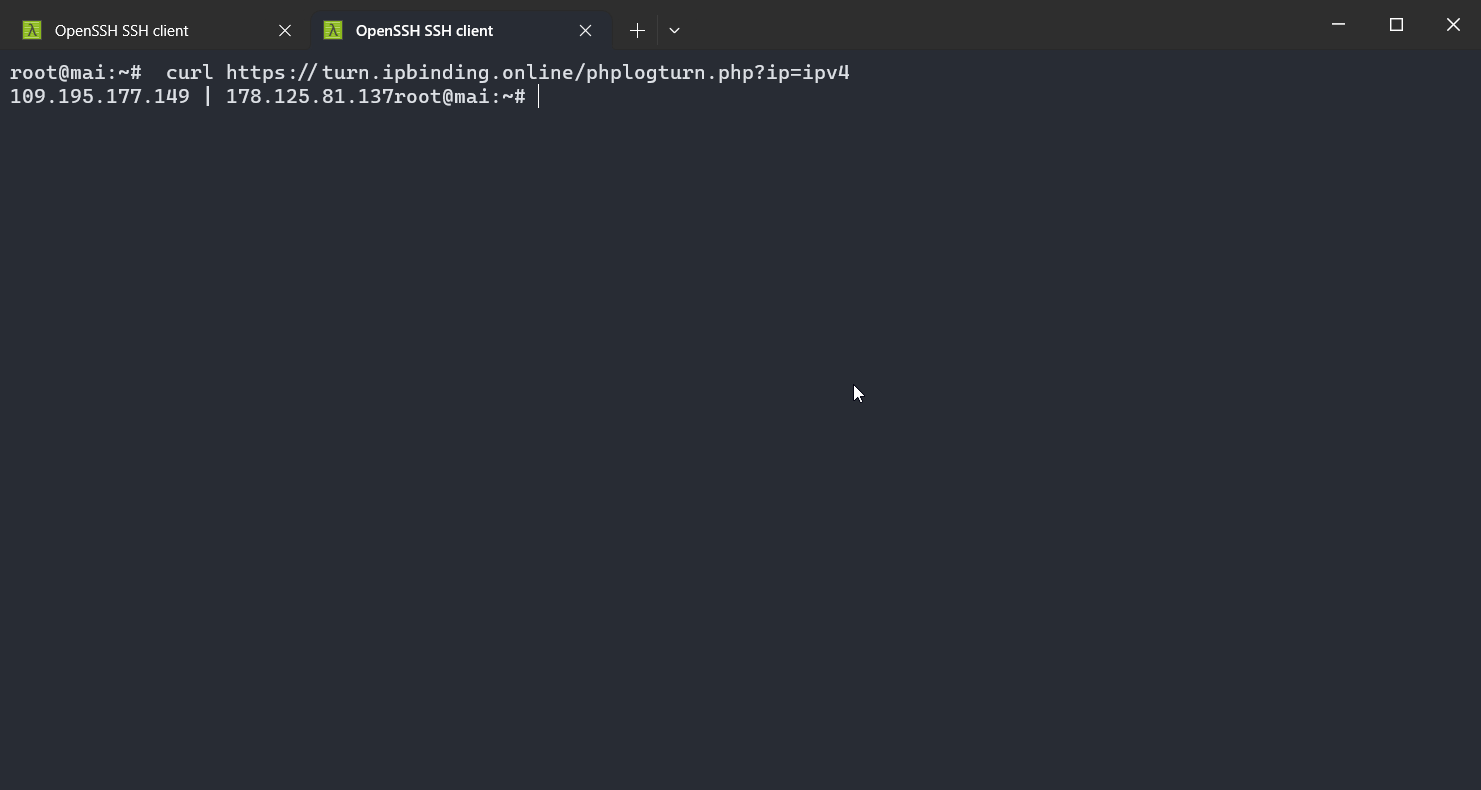Click the IP address 109.195.177.149
The width and height of the screenshot is (1481, 790).
(100, 96)
